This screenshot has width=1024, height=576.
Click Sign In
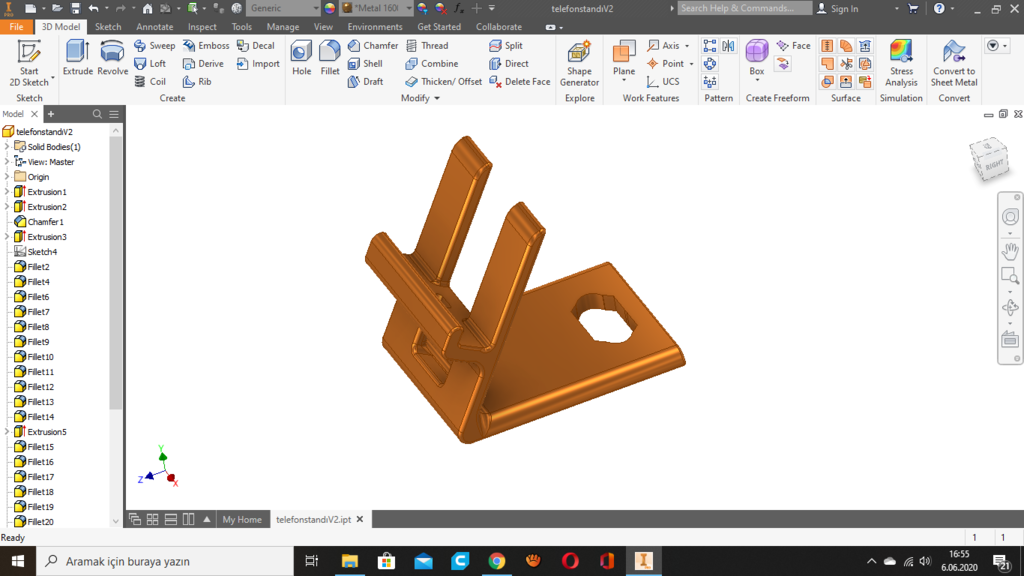click(838, 8)
